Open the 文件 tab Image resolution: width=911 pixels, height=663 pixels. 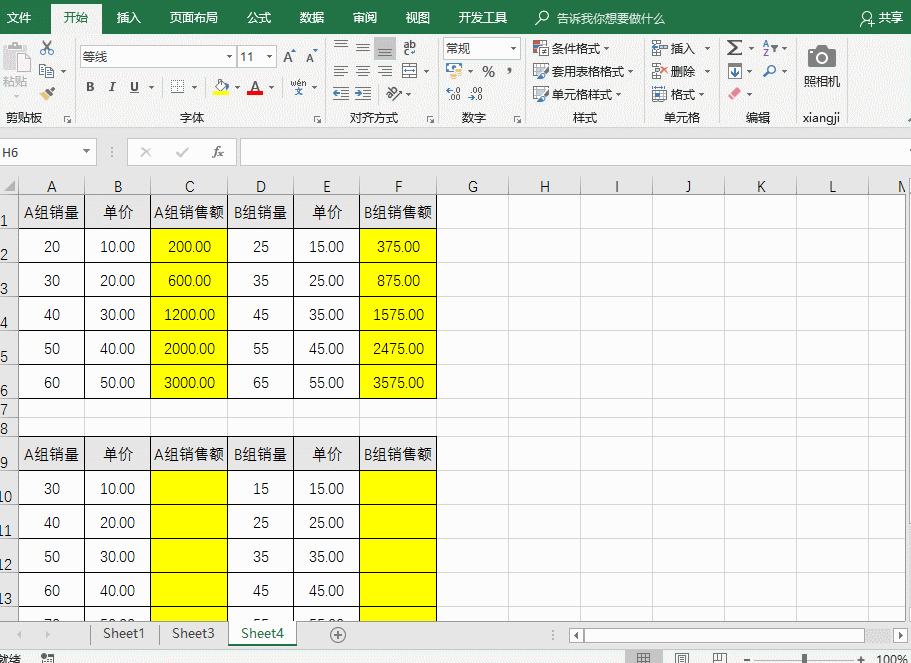point(19,17)
